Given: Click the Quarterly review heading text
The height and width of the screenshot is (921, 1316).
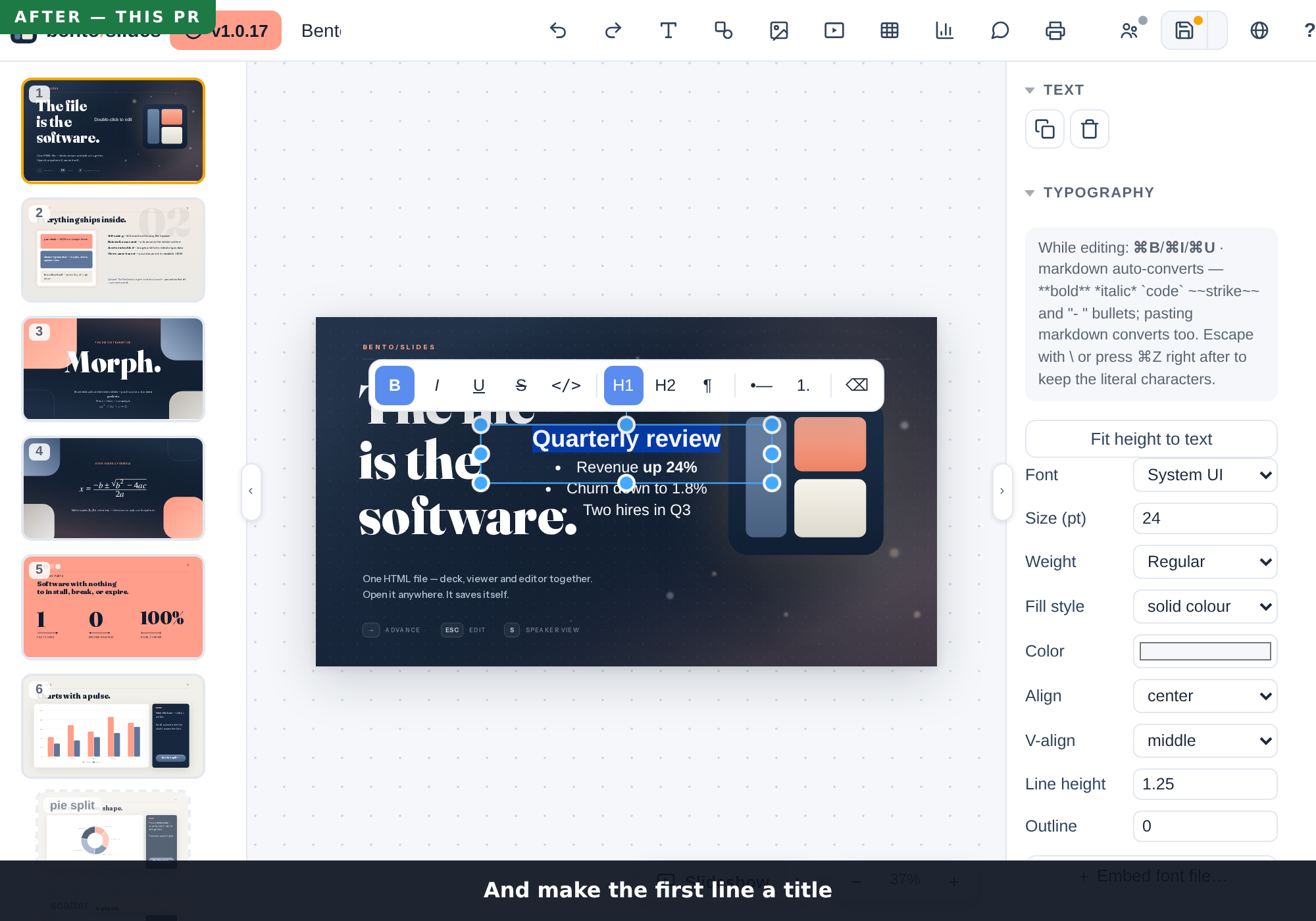Looking at the screenshot, I should click(x=626, y=439).
